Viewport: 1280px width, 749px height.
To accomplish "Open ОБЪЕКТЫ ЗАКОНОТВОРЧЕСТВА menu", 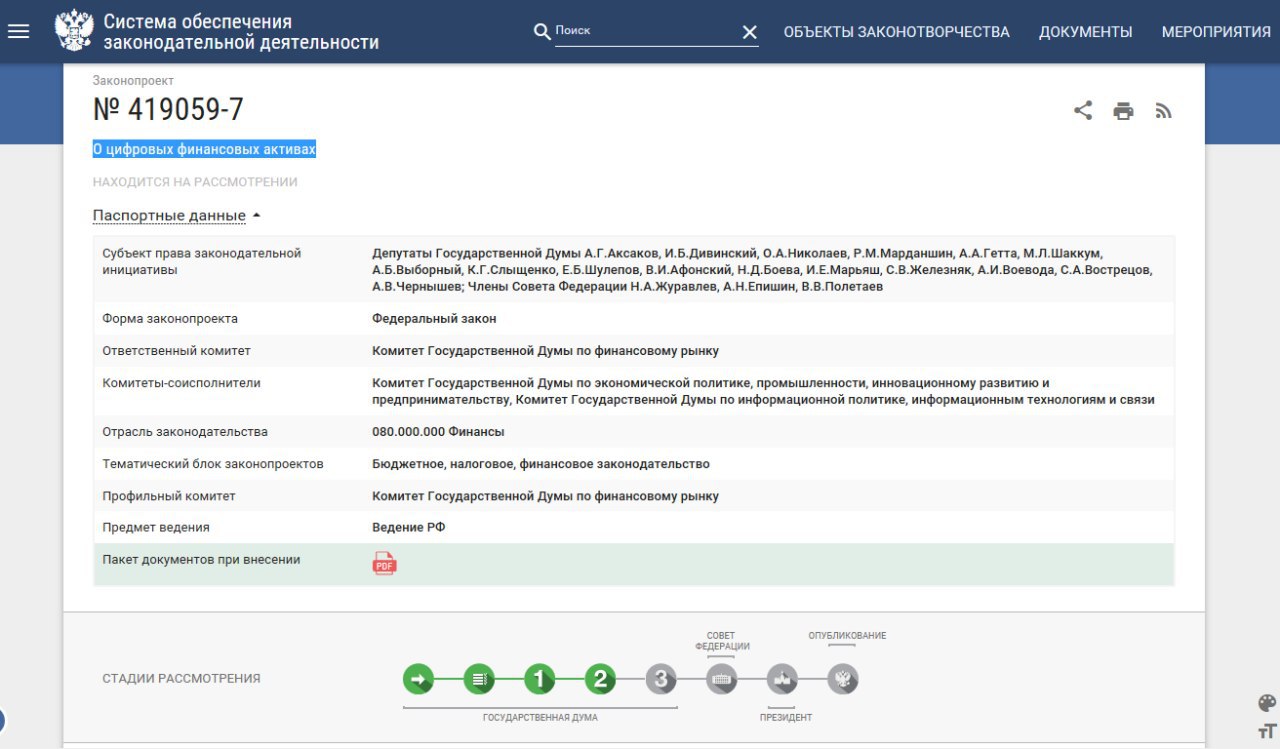I will coord(896,32).
